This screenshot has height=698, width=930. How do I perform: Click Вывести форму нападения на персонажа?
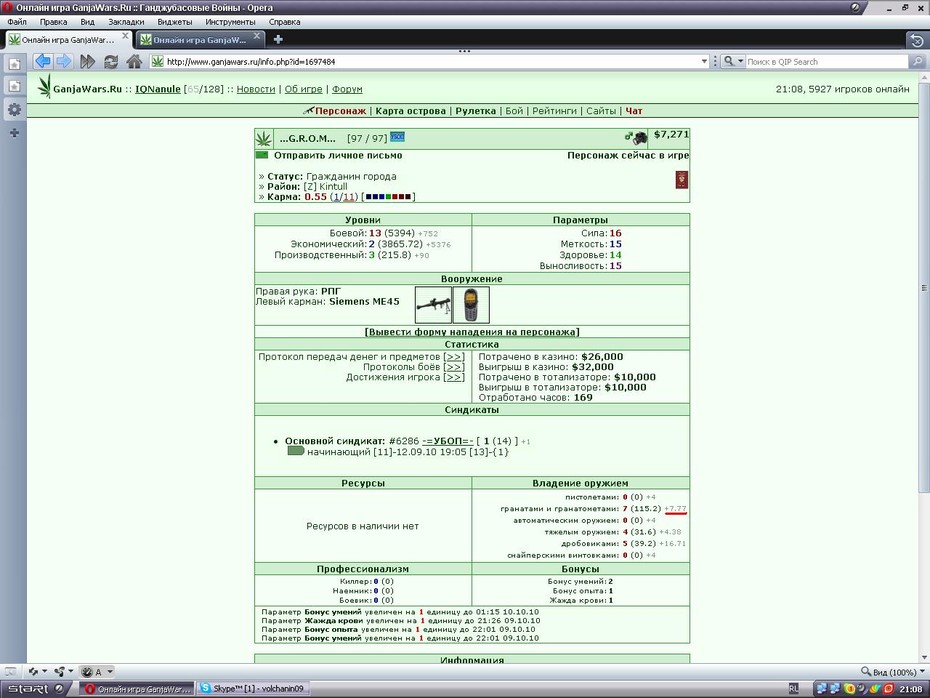(x=472, y=332)
